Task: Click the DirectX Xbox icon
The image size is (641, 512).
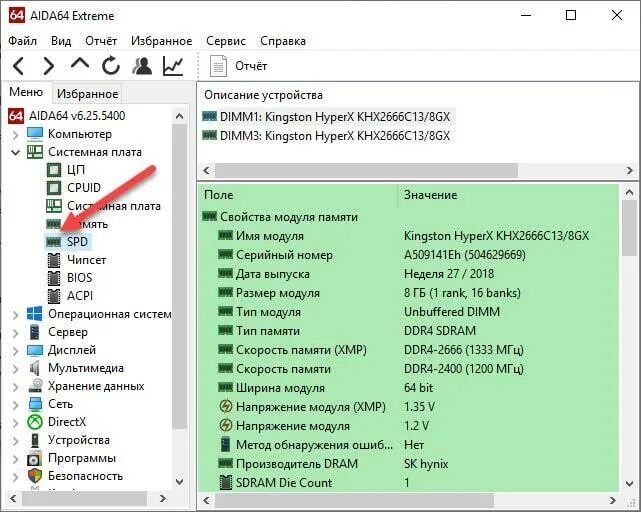Action: (x=35, y=422)
